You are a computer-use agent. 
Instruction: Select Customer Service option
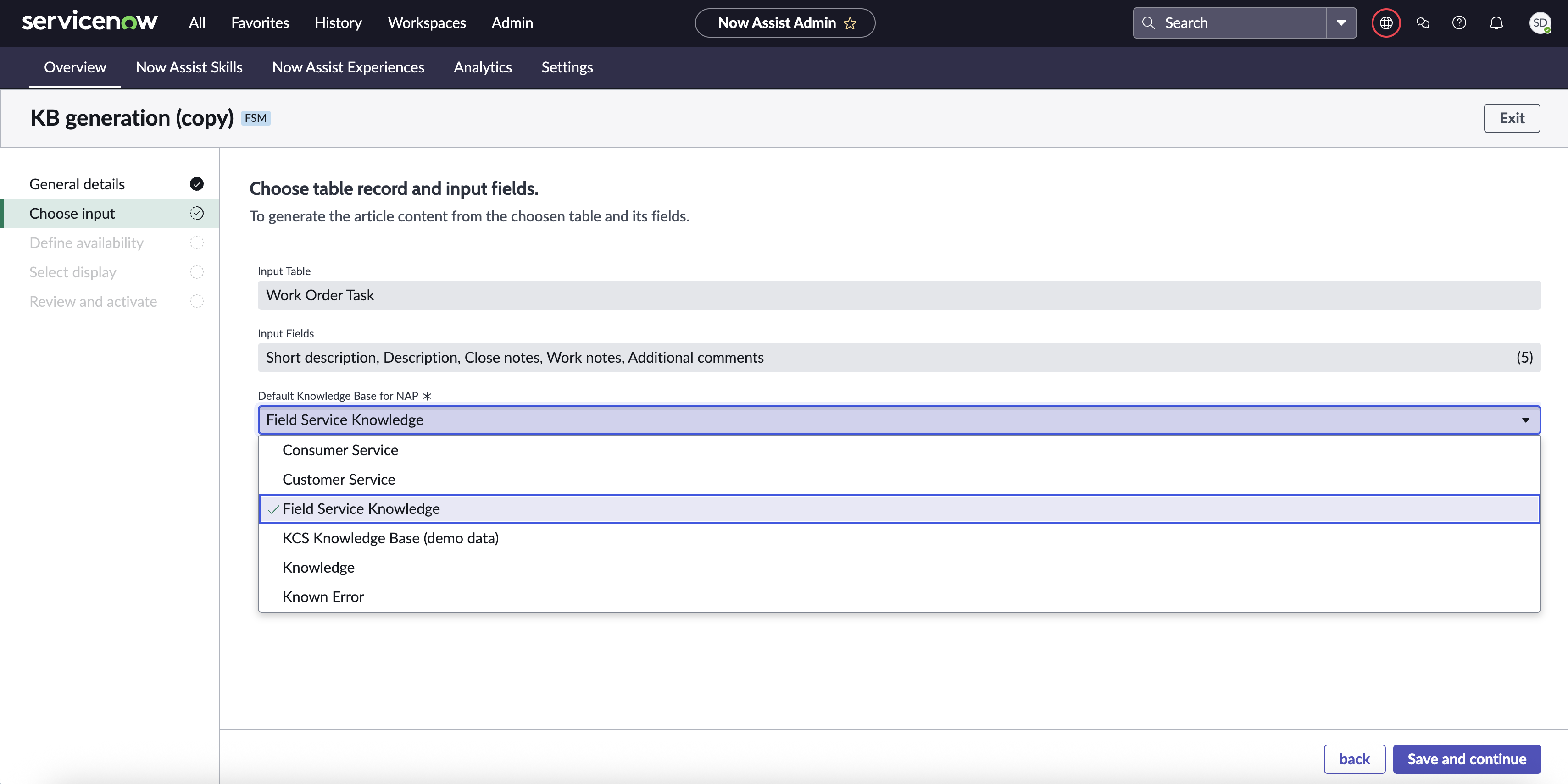click(899, 479)
